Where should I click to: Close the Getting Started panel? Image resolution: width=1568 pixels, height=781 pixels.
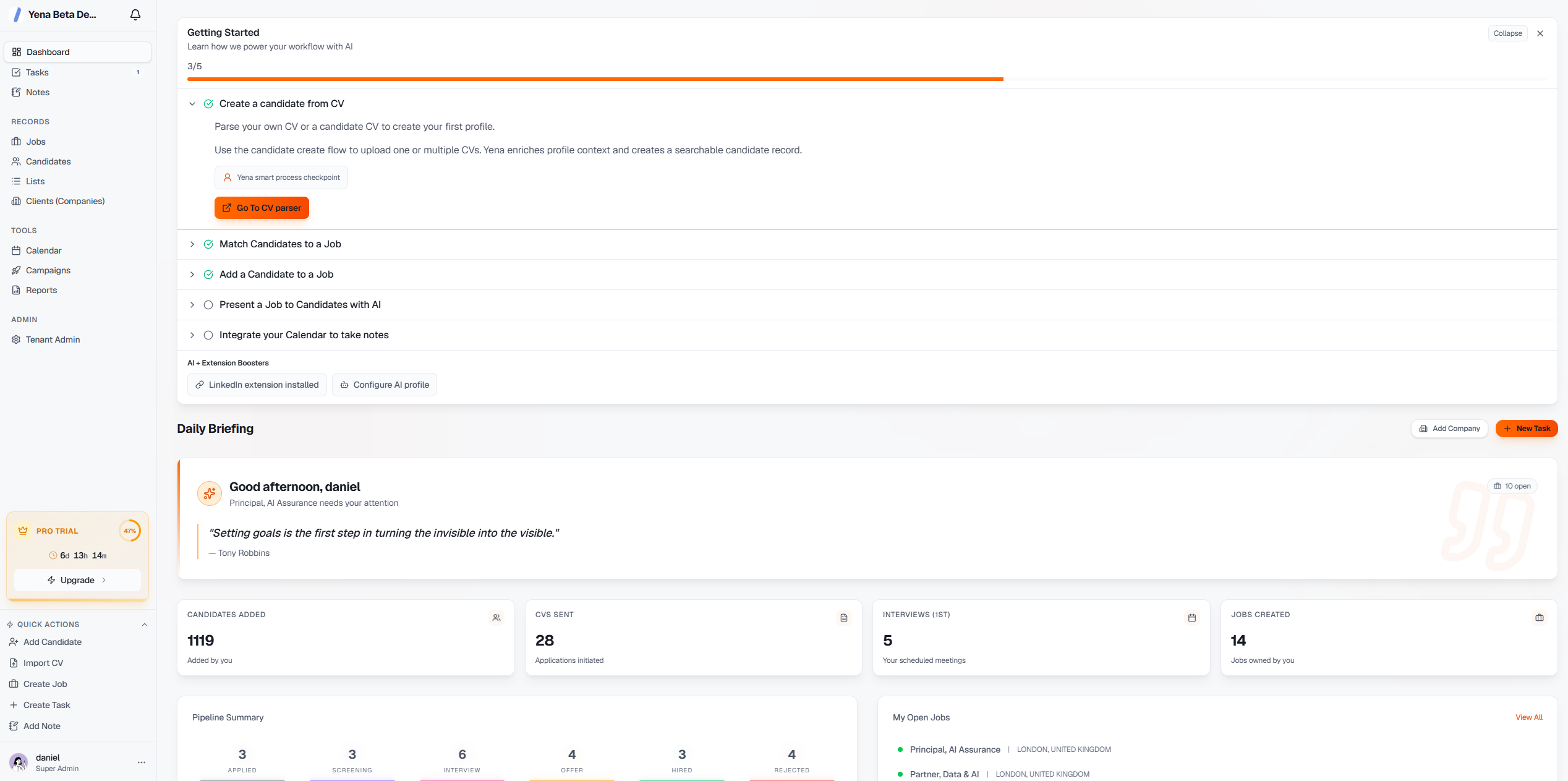click(1540, 33)
